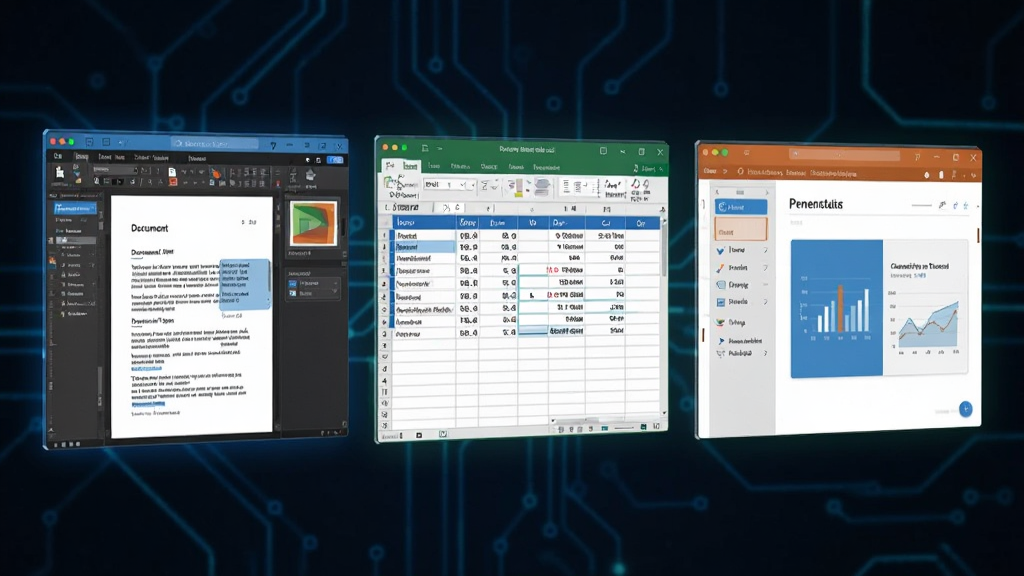Click the question mark help icon in document title bar
This screenshot has width=1024, height=576.
(273, 146)
